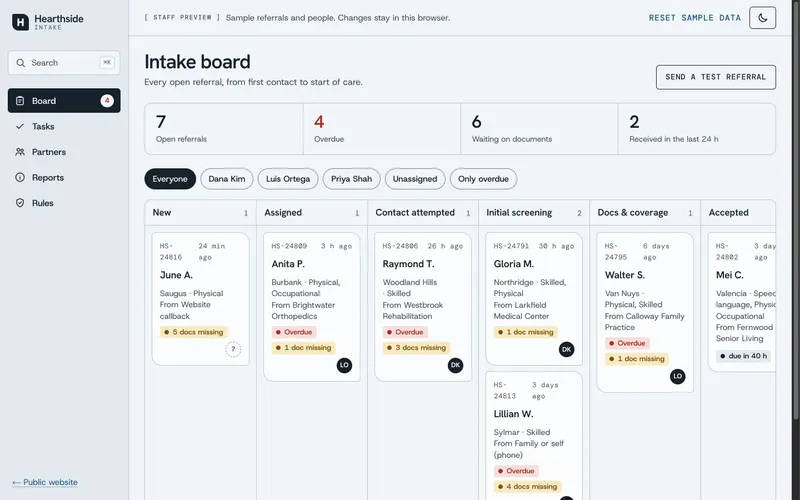Click the Contact attempted column header

click(423, 213)
